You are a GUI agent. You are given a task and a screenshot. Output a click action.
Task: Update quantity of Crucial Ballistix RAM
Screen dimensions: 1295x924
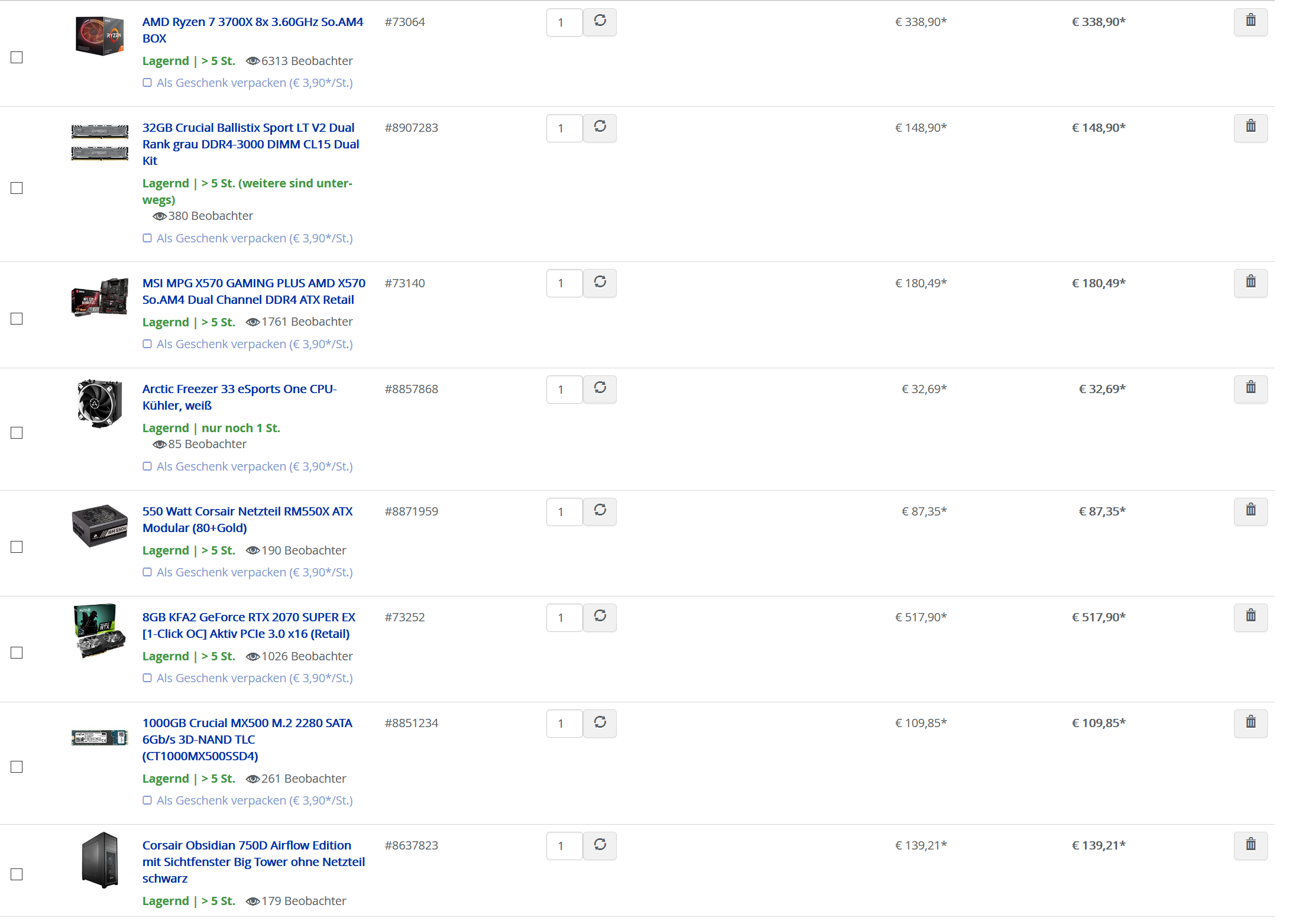600,128
